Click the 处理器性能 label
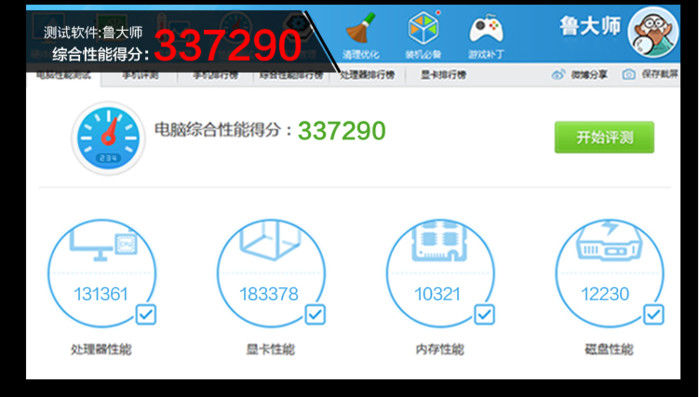This screenshot has width=700, height=397. [101, 349]
